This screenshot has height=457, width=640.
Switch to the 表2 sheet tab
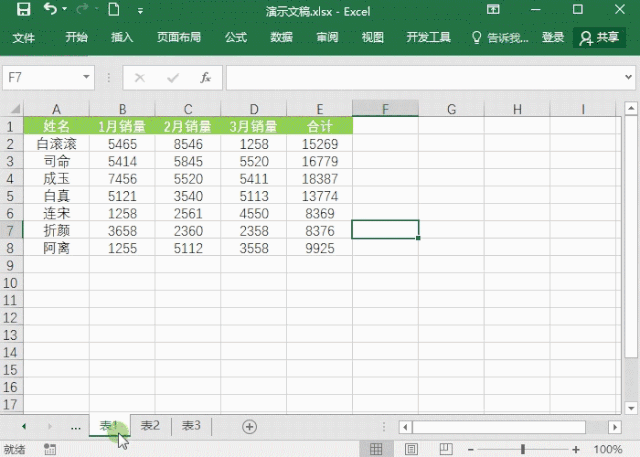pyautogui.click(x=150, y=426)
